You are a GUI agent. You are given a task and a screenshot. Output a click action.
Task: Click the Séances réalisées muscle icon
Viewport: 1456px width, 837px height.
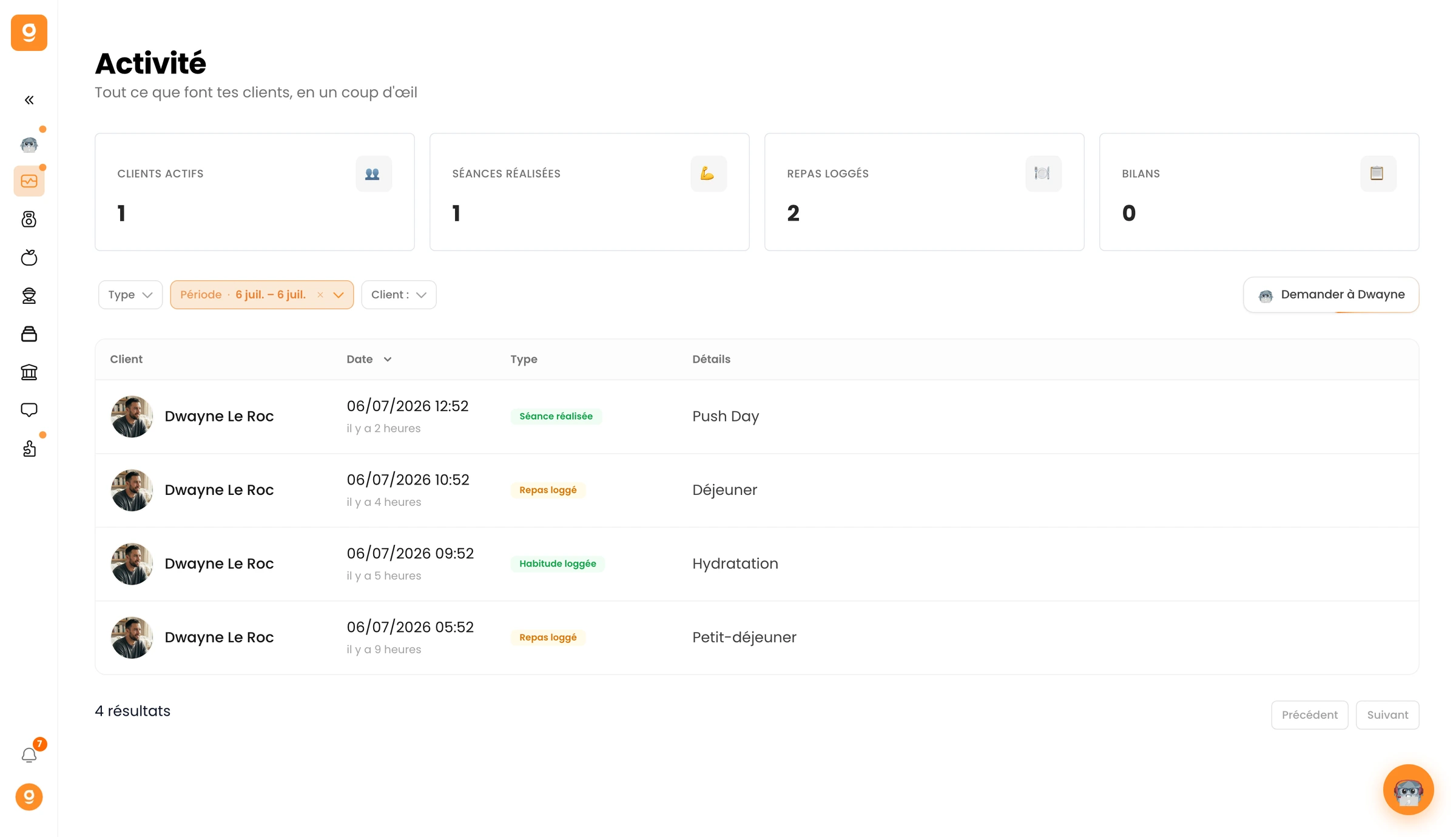709,174
